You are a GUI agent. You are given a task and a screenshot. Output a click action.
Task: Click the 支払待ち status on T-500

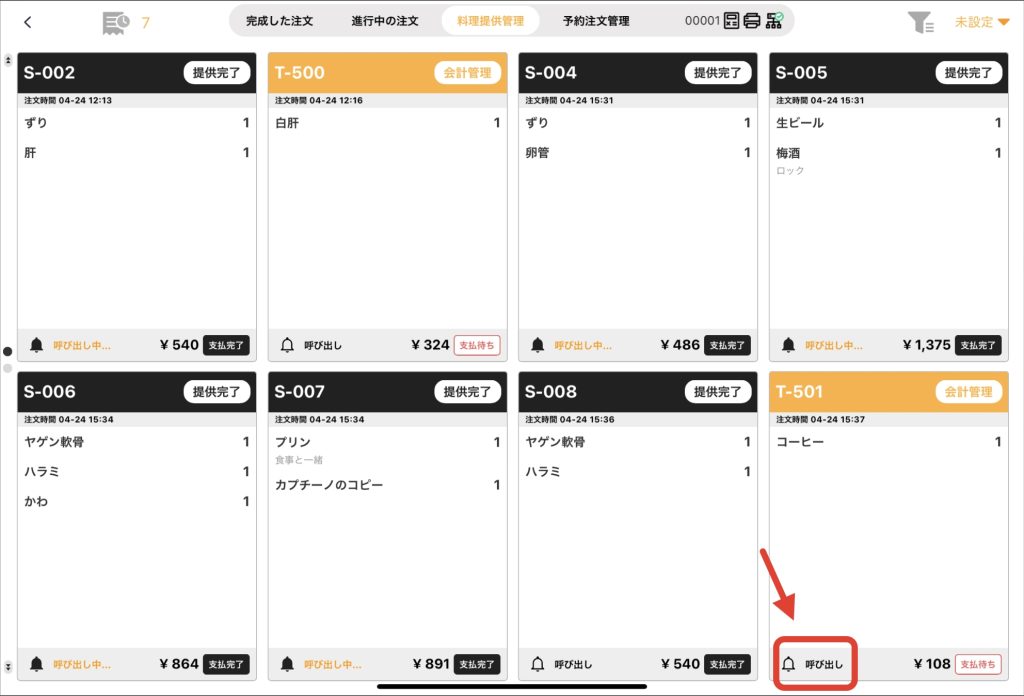click(x=477, y=345)
